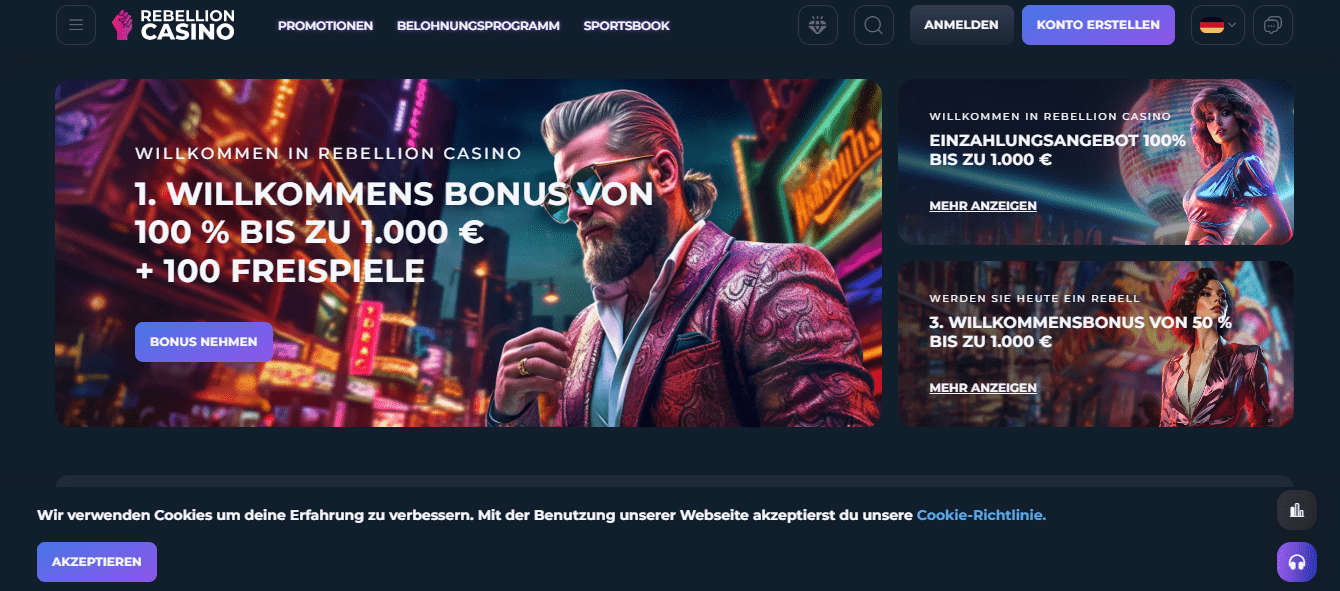Screen dimensions: 1340x591
Task: Go to Belohnungsprogramm in navigation
Action: coord(478,26)
